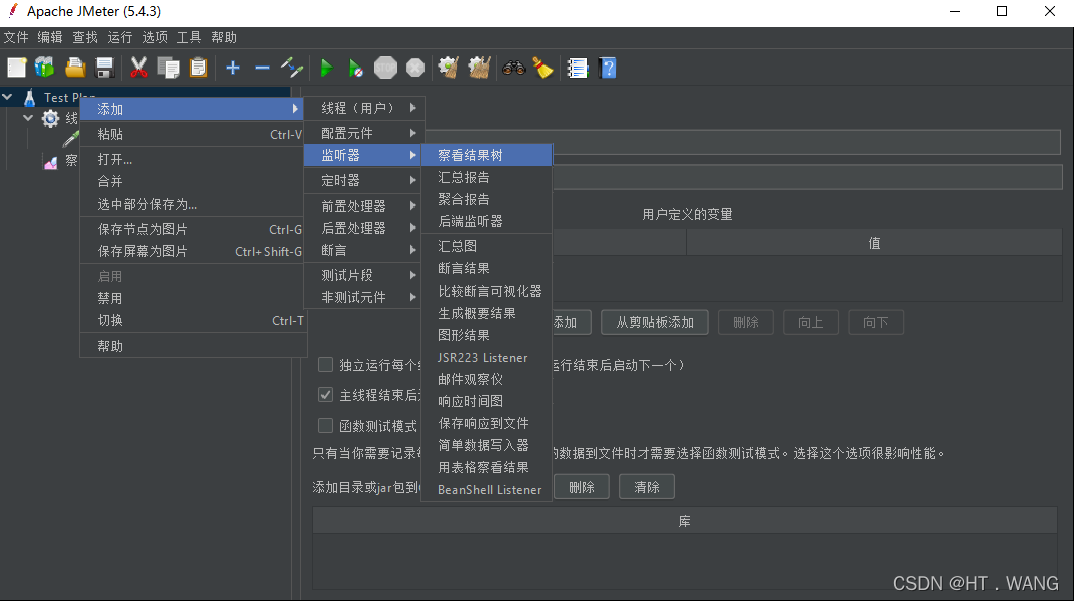Enable 独立运行每个线程组 checkbox

tap(325, 365)
